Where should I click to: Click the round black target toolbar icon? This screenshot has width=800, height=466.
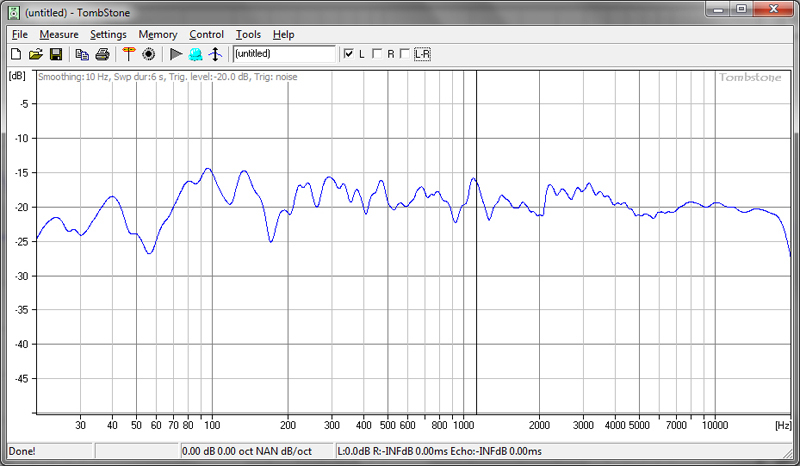149,54
